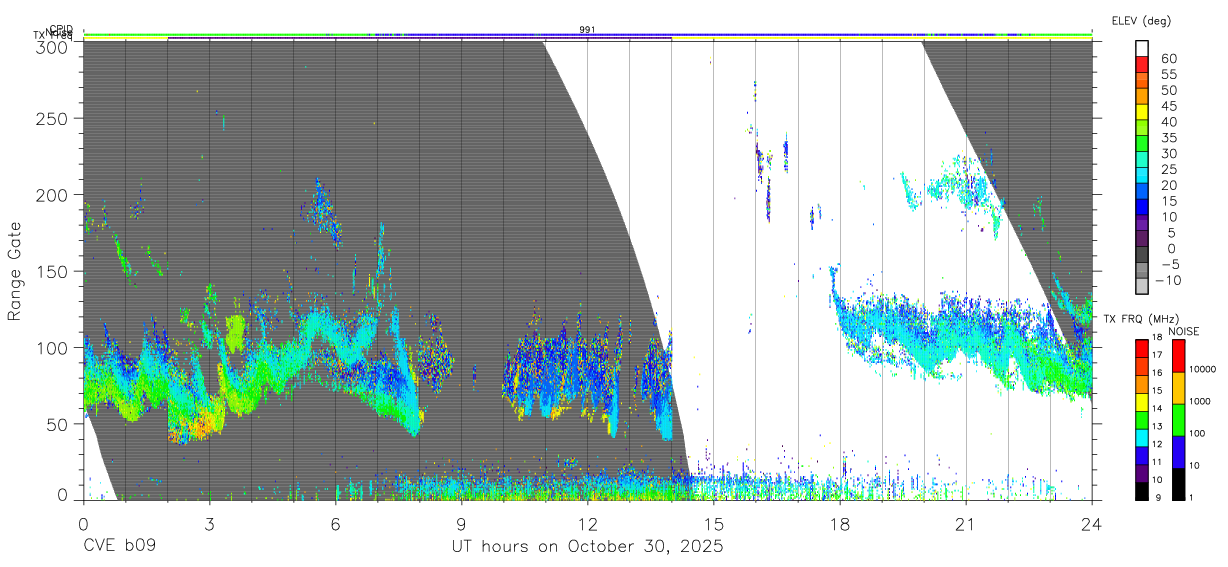Image resolution: width=1228 pixels, height=567 pixels.
Task: Click the 1000 label on NOISE bar
Action: click(x=1199, y=401)
